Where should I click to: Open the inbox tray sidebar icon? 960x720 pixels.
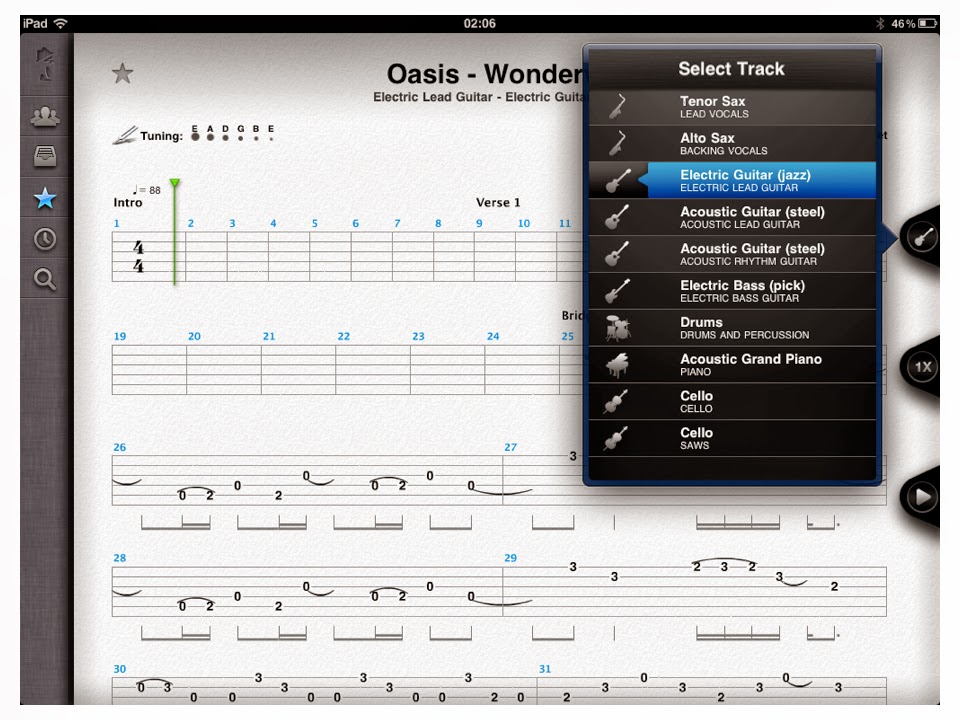(45, 156)
